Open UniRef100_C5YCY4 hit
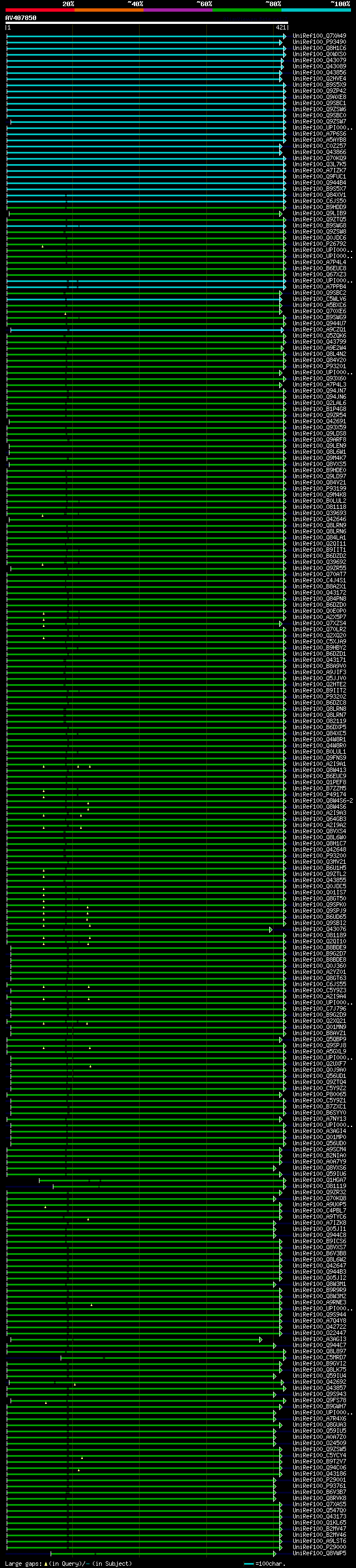 point(319,1456)
